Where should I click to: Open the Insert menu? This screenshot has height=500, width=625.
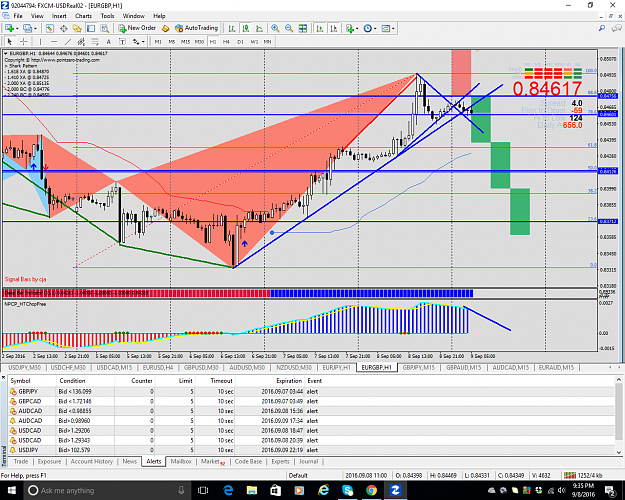click(59, 16)
